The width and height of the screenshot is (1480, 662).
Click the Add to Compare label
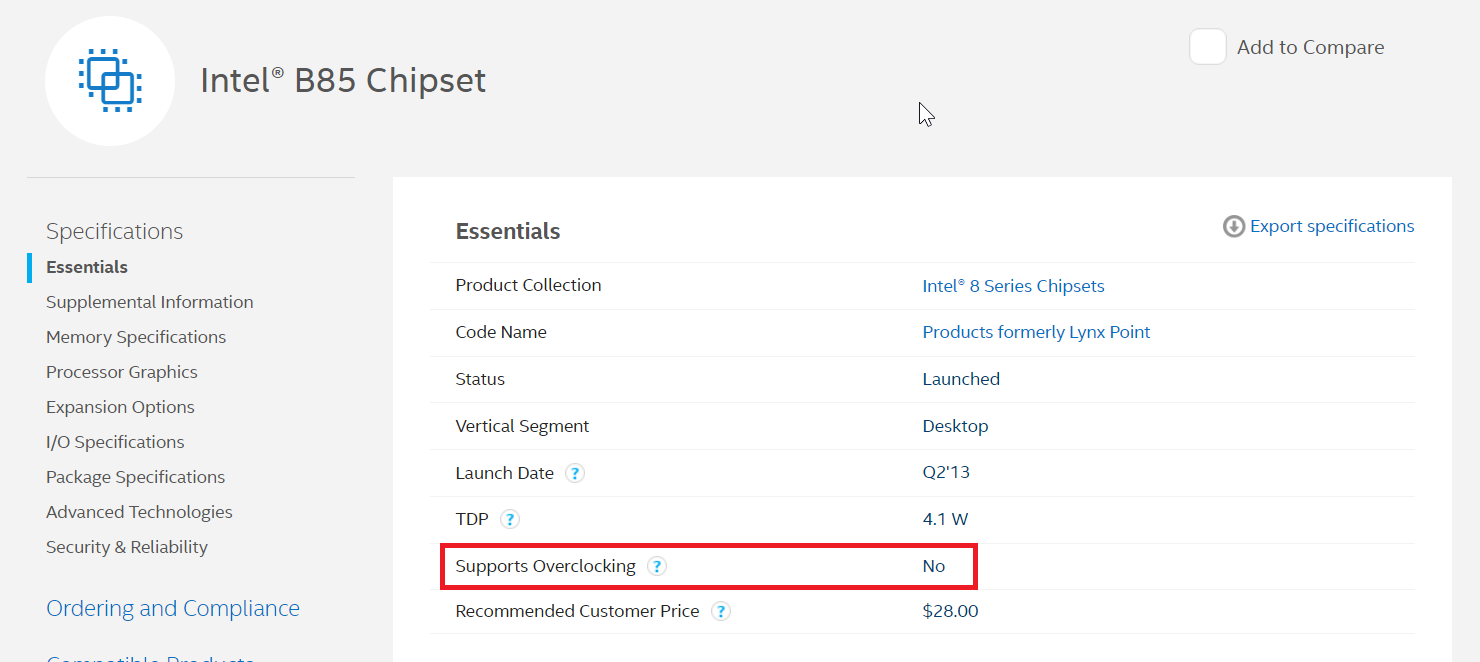1310,47
